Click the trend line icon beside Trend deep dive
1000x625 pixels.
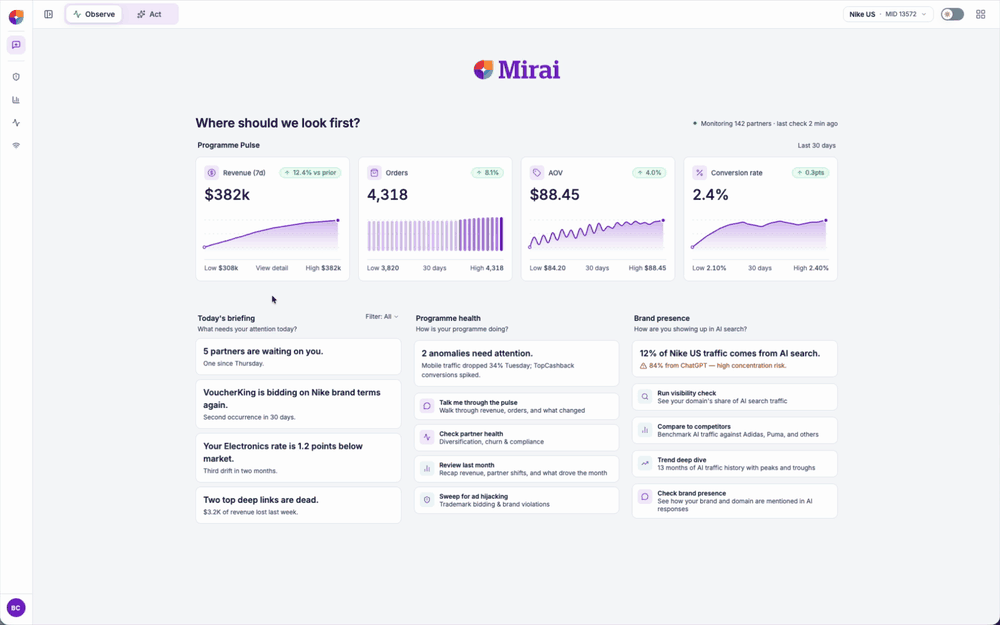pyautogui.click(x=645, y=464)
